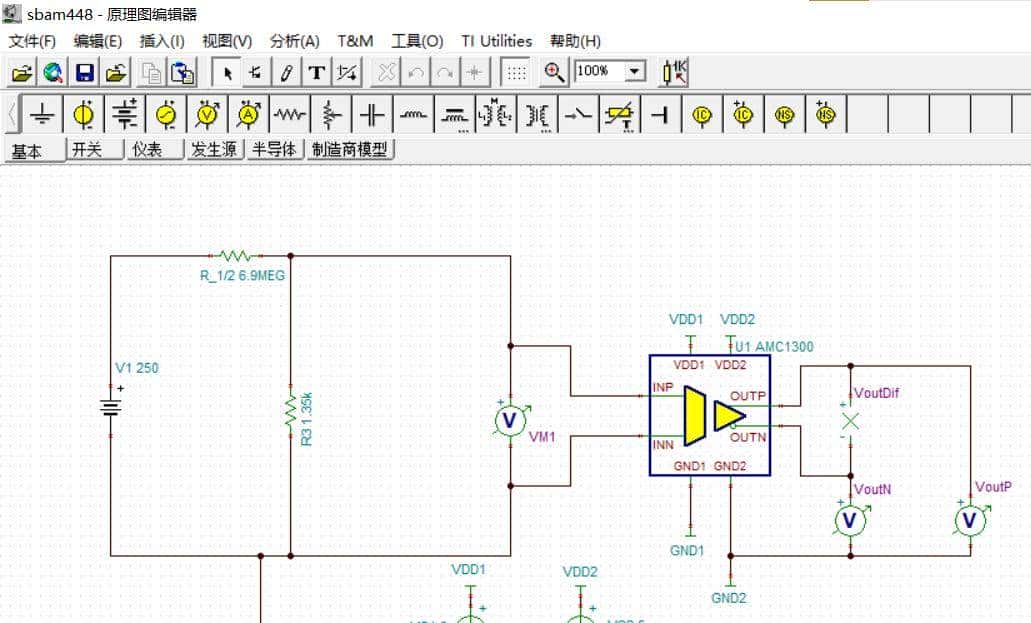Pick the ammeter instrument icon
This screenshot has width=1031, height=623.
coord(246,114)
